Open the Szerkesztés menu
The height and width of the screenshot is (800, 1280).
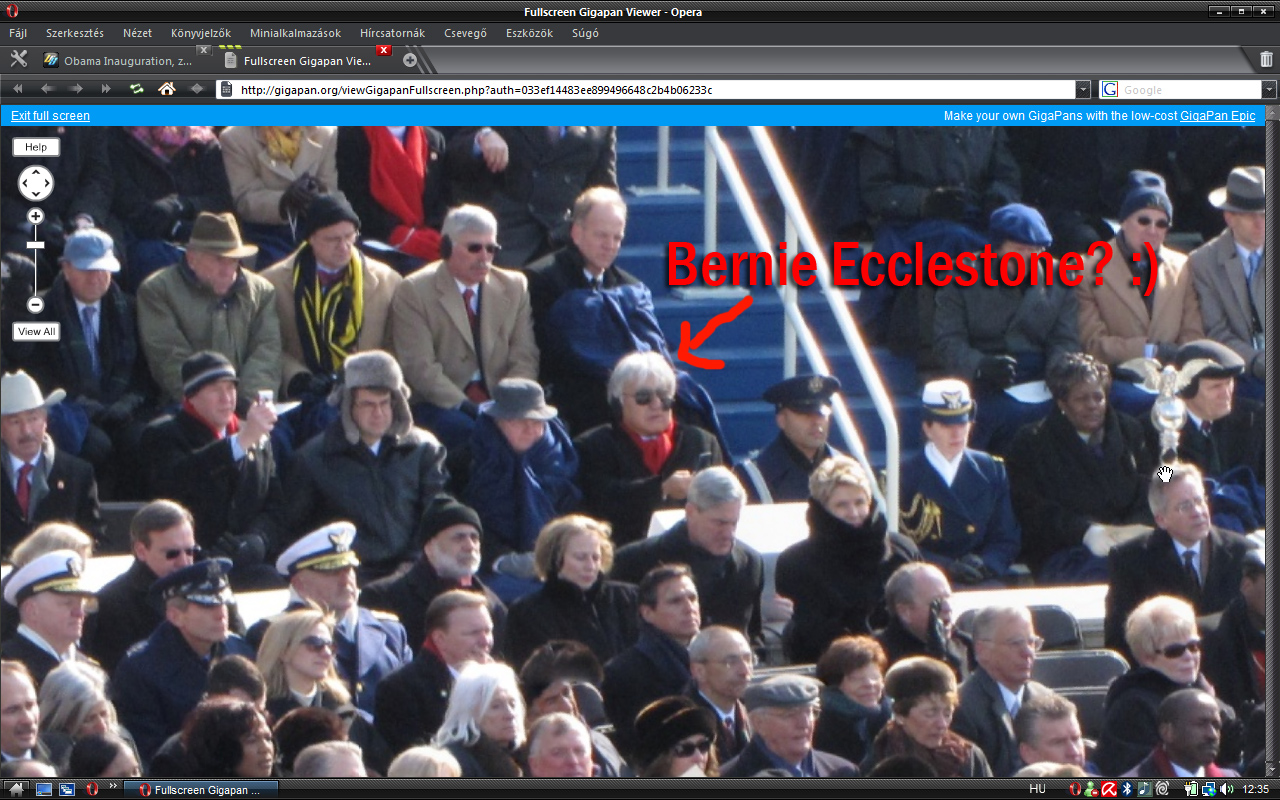click(75, 33)
